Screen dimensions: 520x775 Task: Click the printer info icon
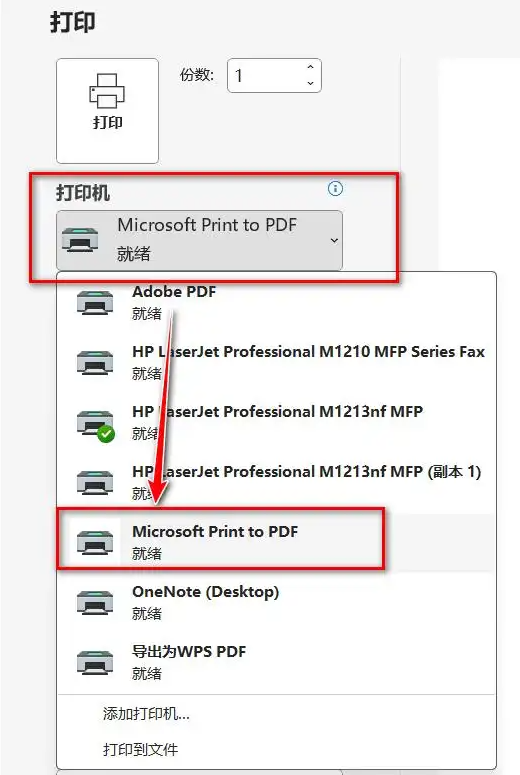[x=335, y=188]
